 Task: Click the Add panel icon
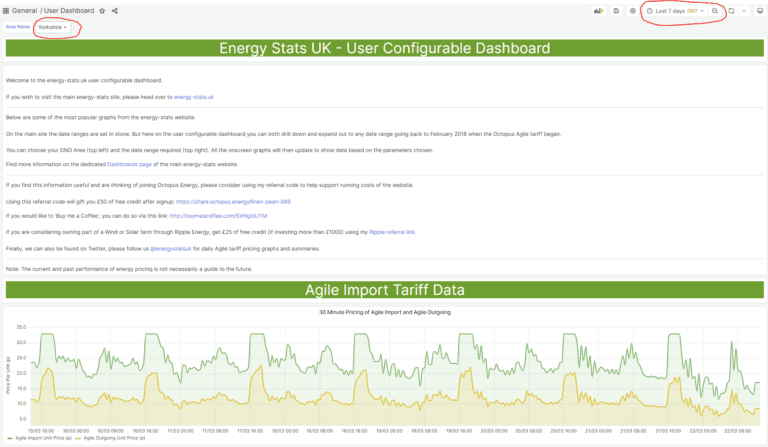[x=599, y=11]
